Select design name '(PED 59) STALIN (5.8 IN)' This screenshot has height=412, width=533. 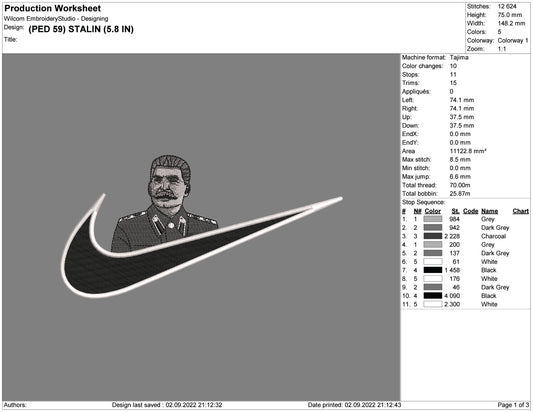click(81, 29)
